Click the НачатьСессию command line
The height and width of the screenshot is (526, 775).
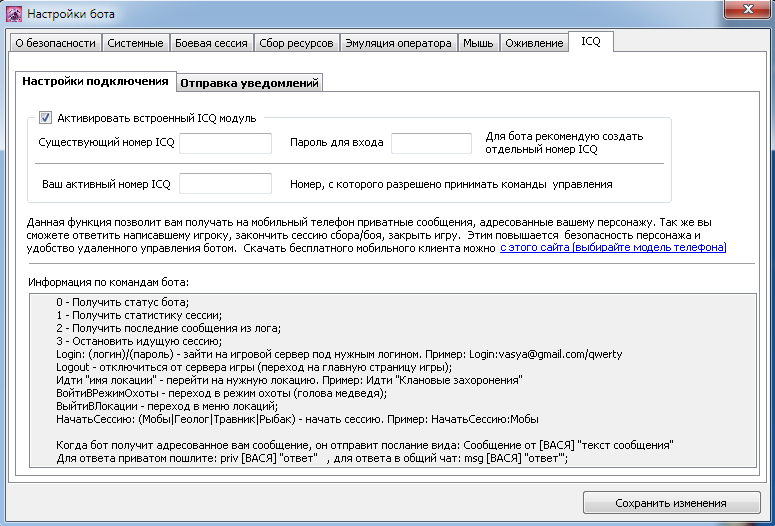tap(298, 419)
